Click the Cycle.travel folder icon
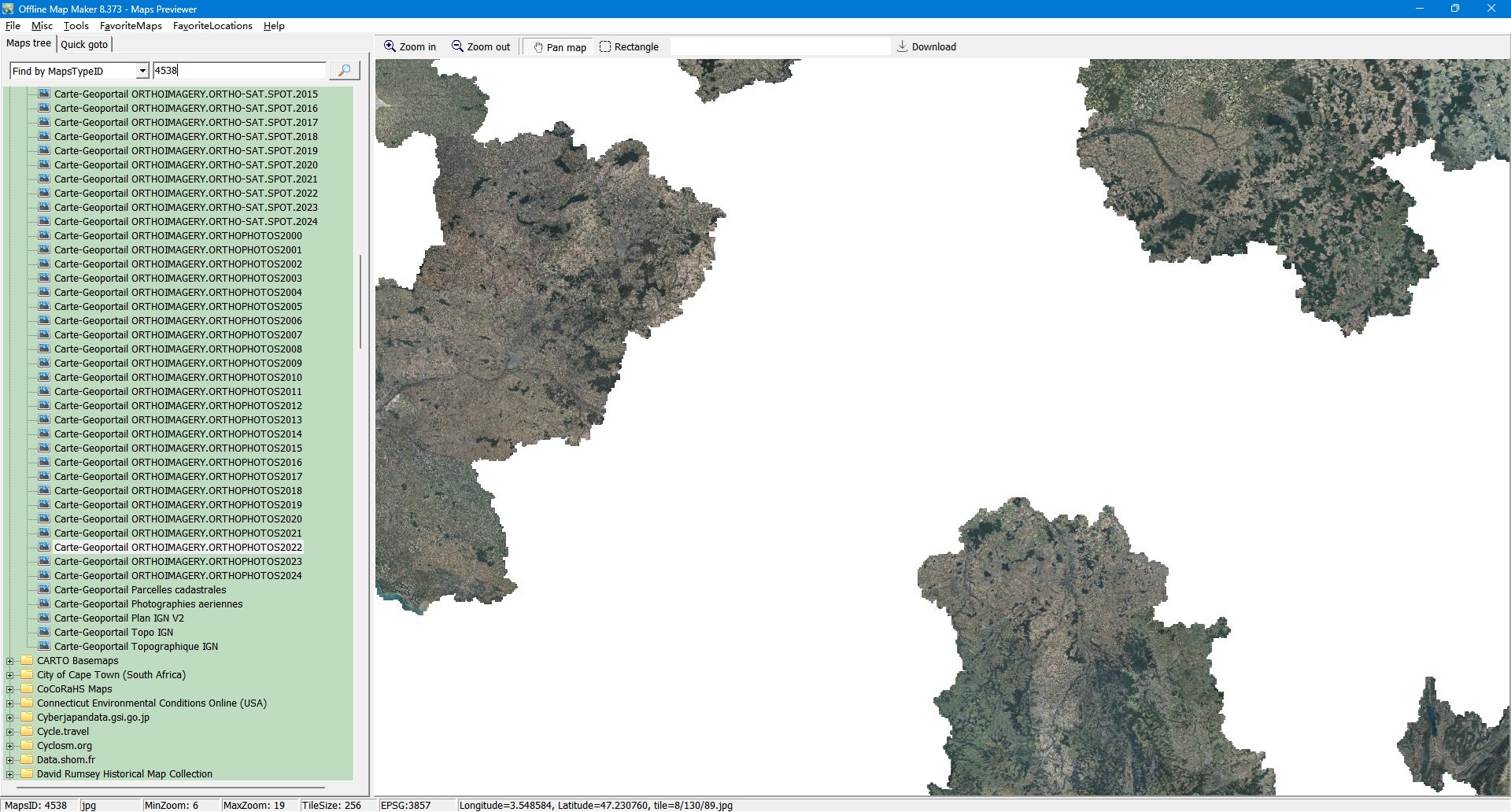 pos(27,732)
